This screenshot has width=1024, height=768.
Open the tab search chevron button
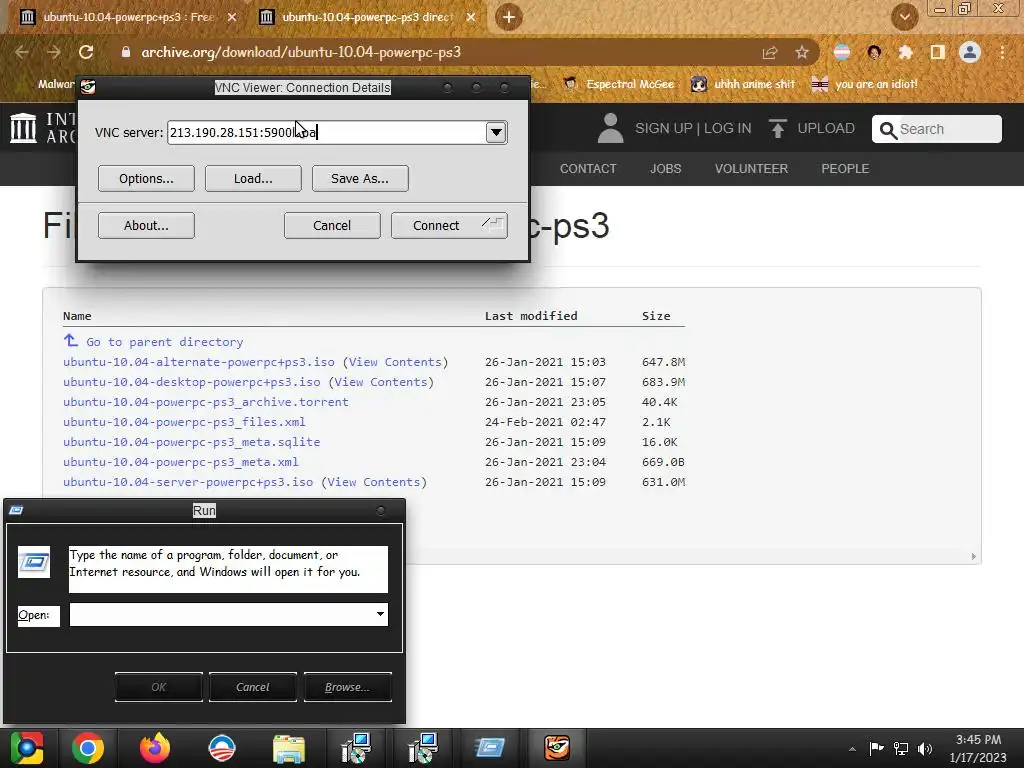[904, 17]
